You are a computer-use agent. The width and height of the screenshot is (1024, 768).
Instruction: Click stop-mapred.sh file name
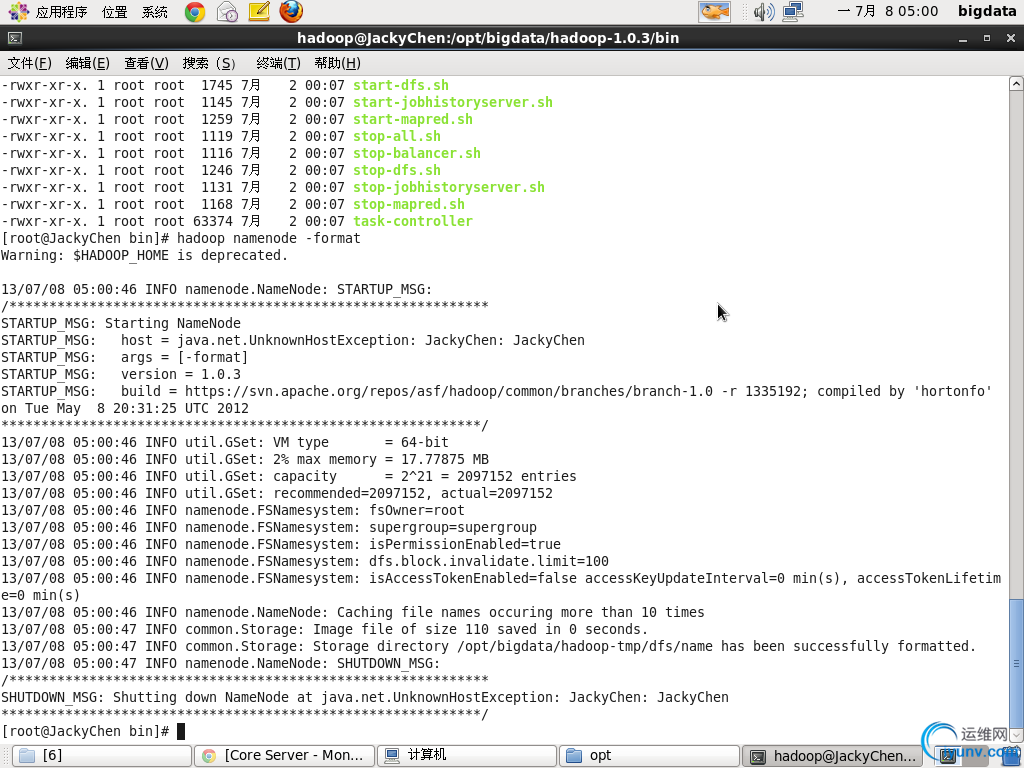pos(409,204)
